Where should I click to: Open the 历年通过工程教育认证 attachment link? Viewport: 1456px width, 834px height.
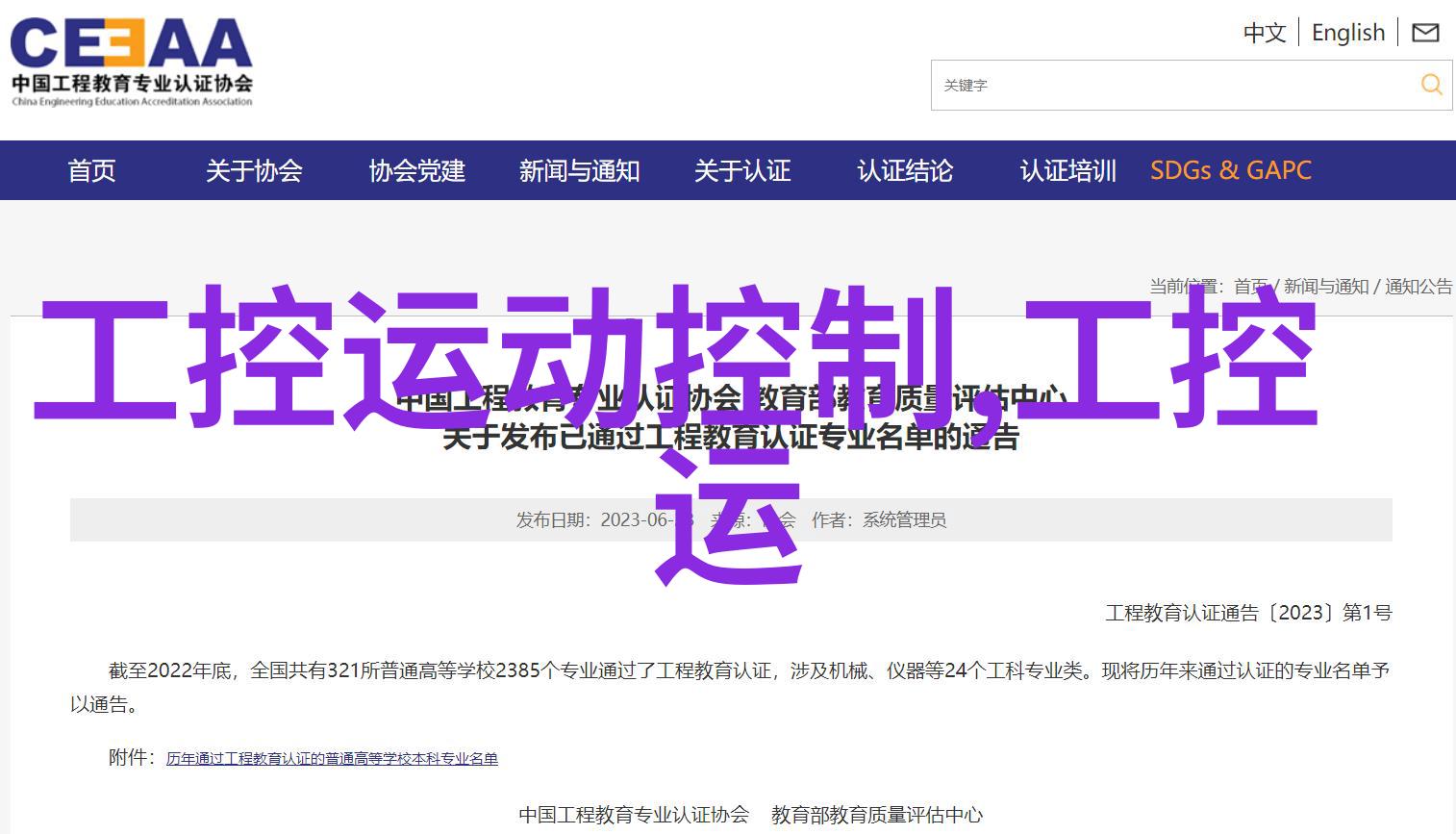point(332,759)
